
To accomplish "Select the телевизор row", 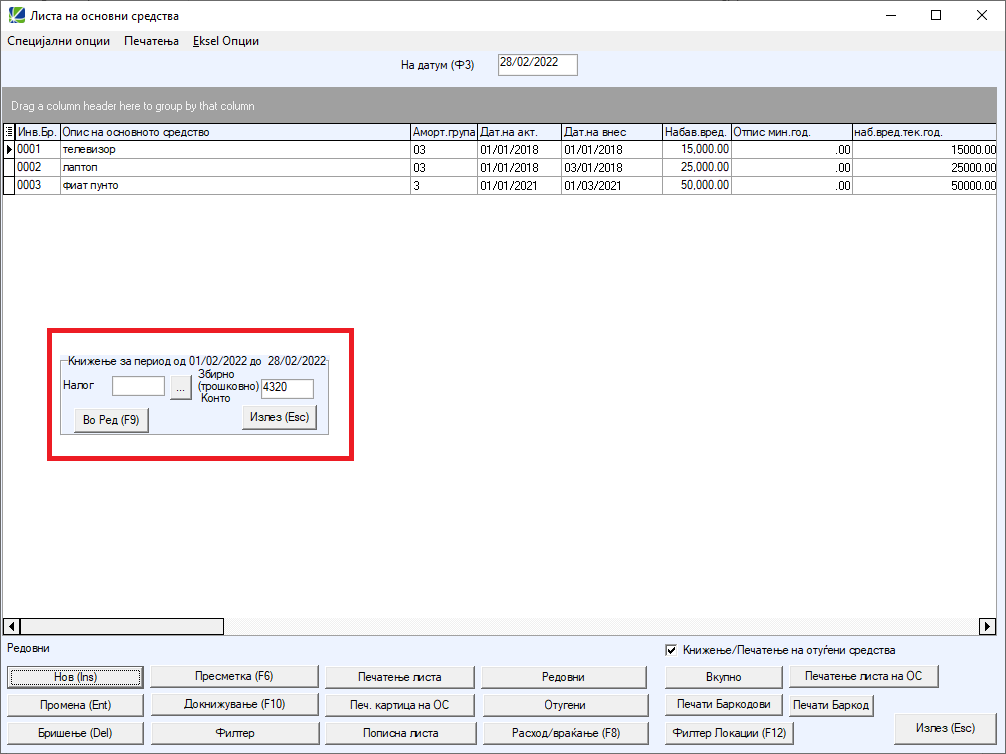I will point(500,150).
